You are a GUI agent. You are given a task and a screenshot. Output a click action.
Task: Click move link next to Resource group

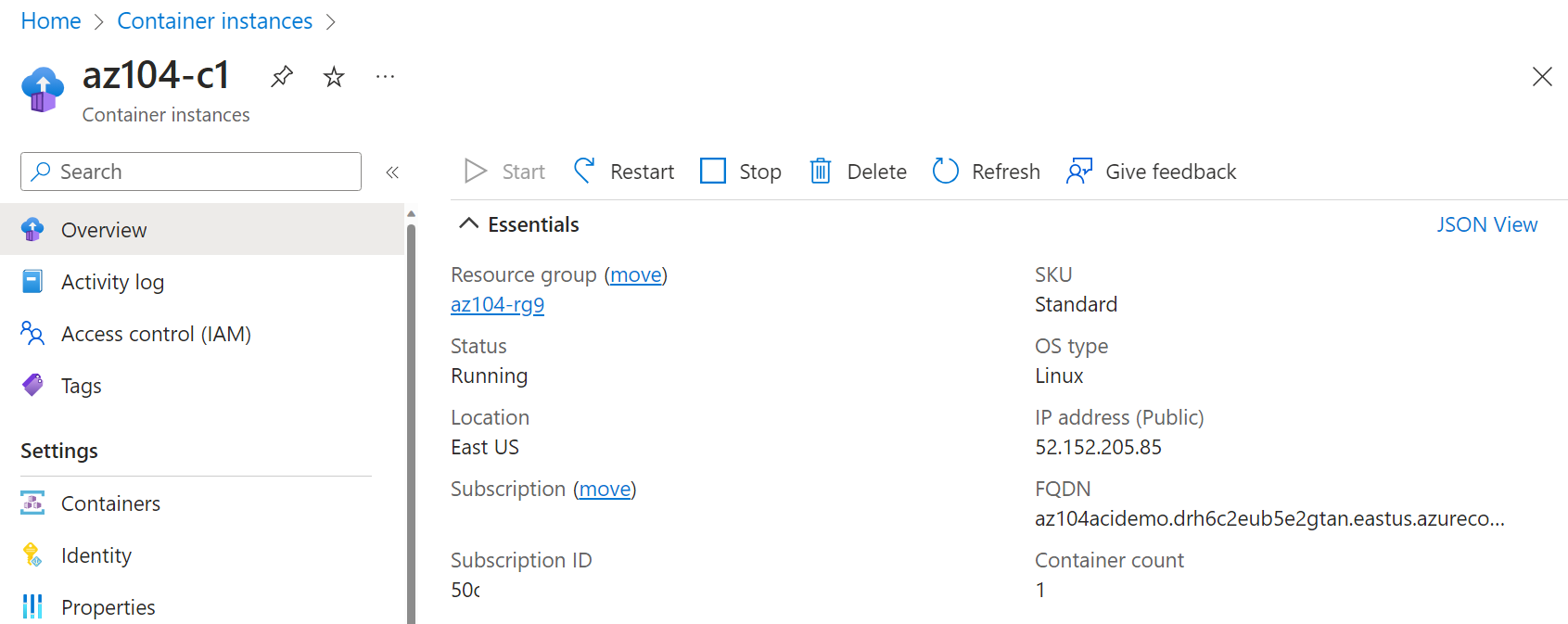[636, 275]
